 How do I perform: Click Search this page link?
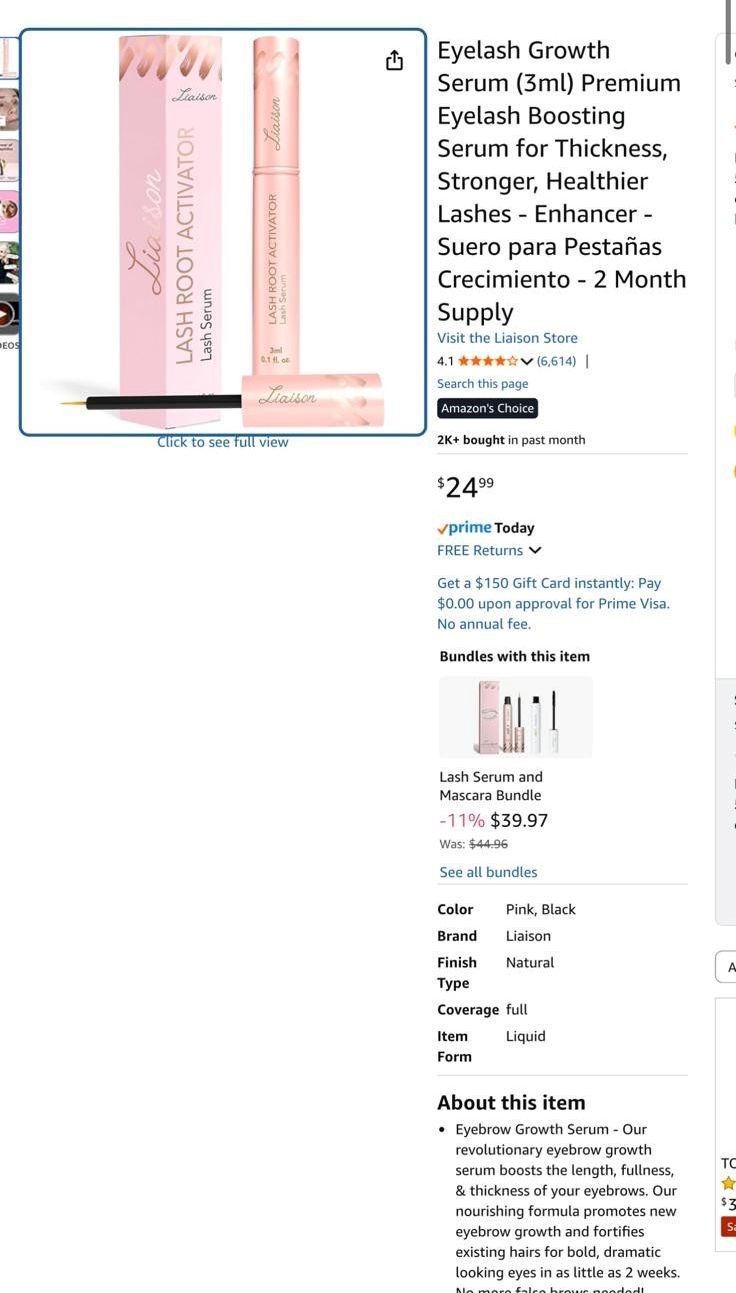(x=482, y=384)
